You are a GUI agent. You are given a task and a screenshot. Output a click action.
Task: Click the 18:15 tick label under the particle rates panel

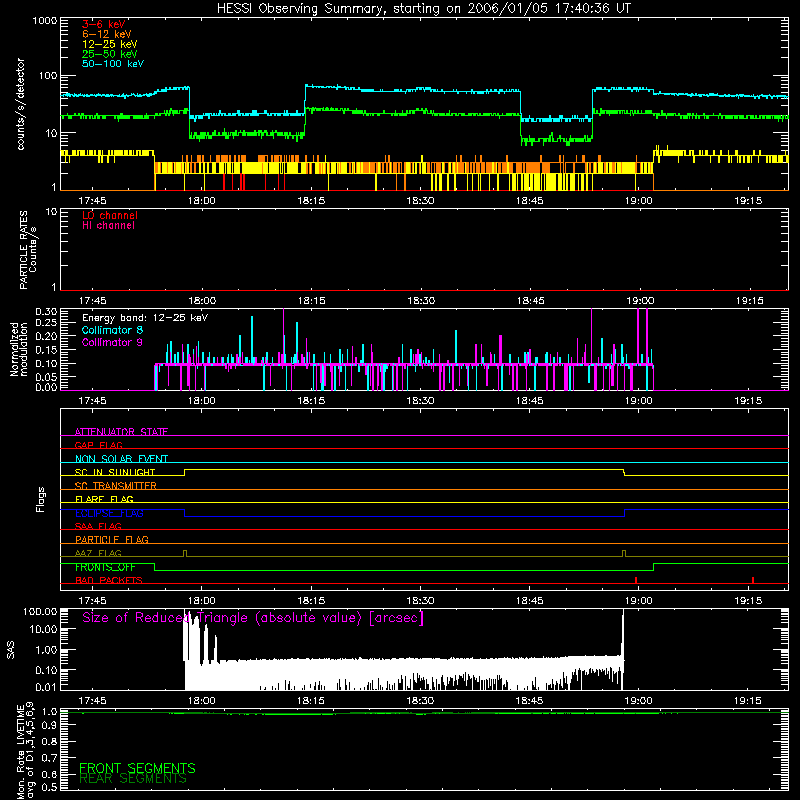(x=311, y=301)
